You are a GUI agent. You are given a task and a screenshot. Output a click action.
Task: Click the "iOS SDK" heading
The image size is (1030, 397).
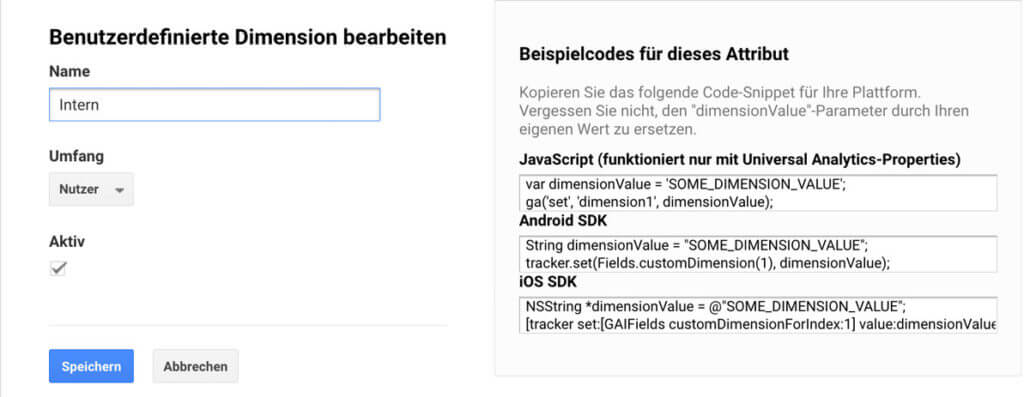pos(547,281)
